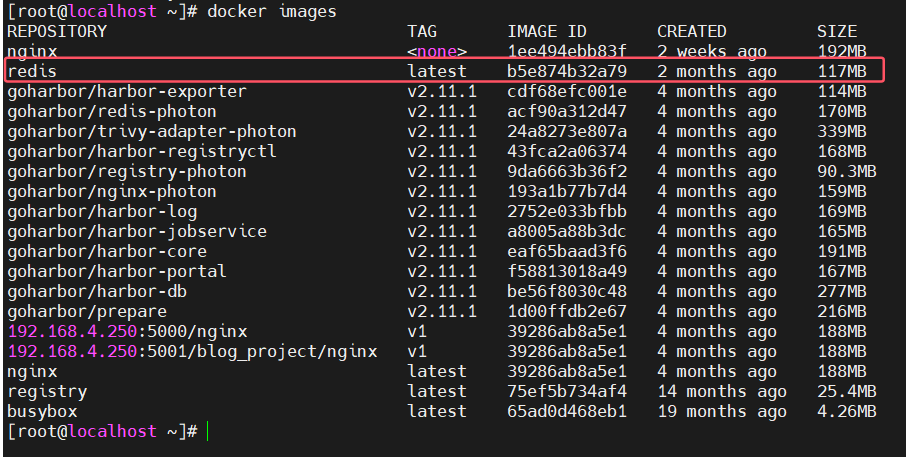Click the CREATED column header
906x457 pixels.
(691, 31)
